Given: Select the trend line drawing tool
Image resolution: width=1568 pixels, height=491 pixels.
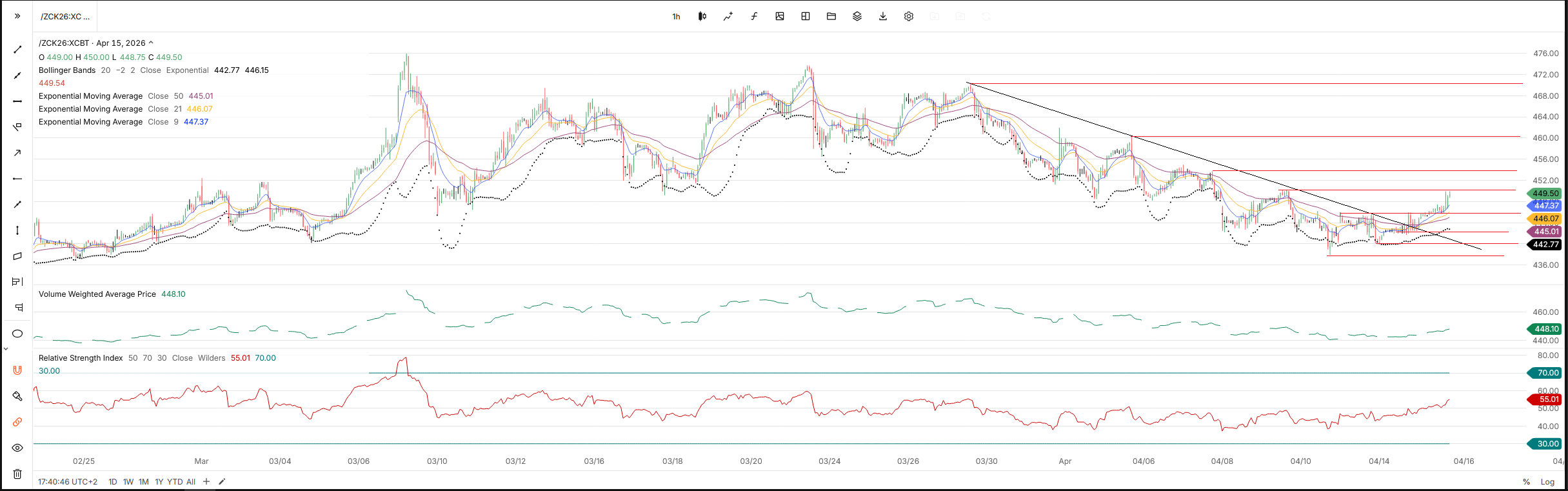Looking at the screenshot, I should (x=17, y=50).
